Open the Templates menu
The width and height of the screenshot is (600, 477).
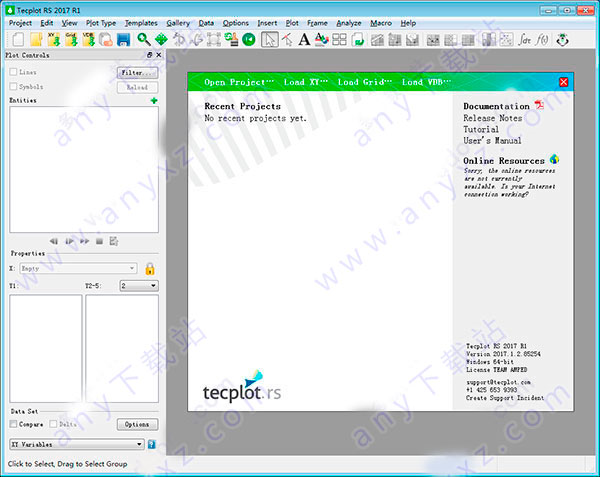pos(141,23)
